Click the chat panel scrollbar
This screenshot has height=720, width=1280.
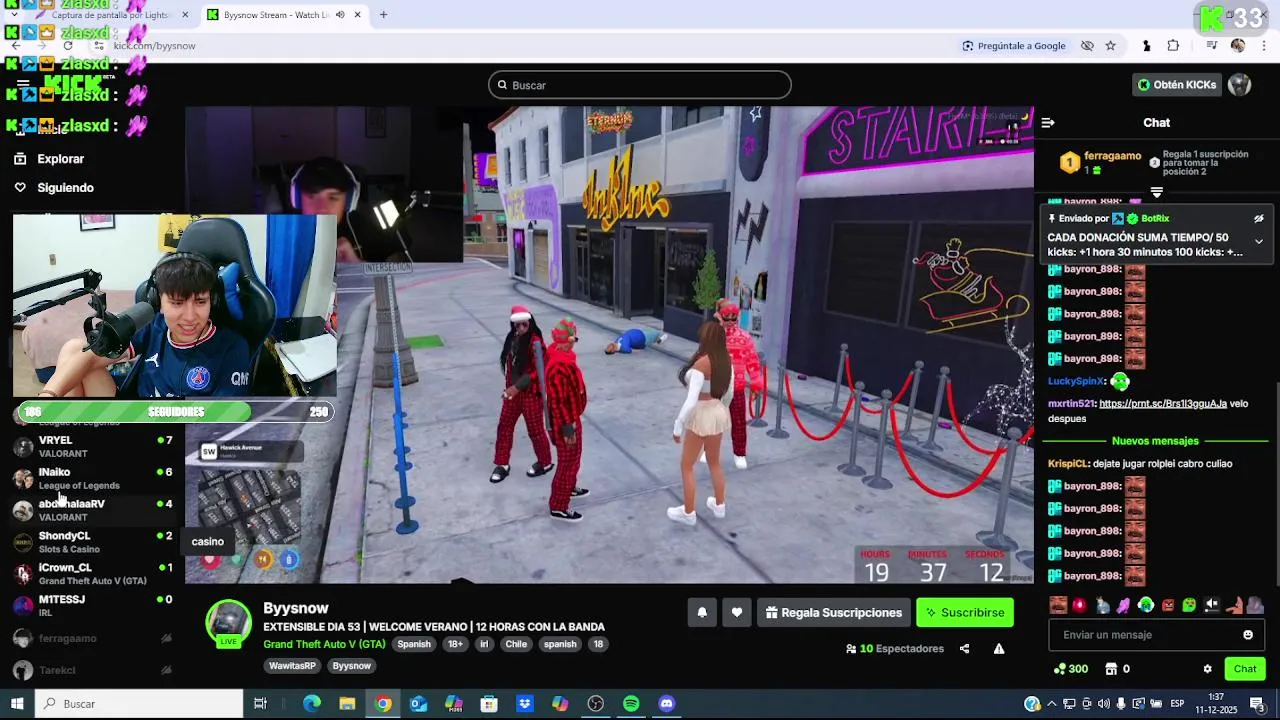coord(1276,485)
